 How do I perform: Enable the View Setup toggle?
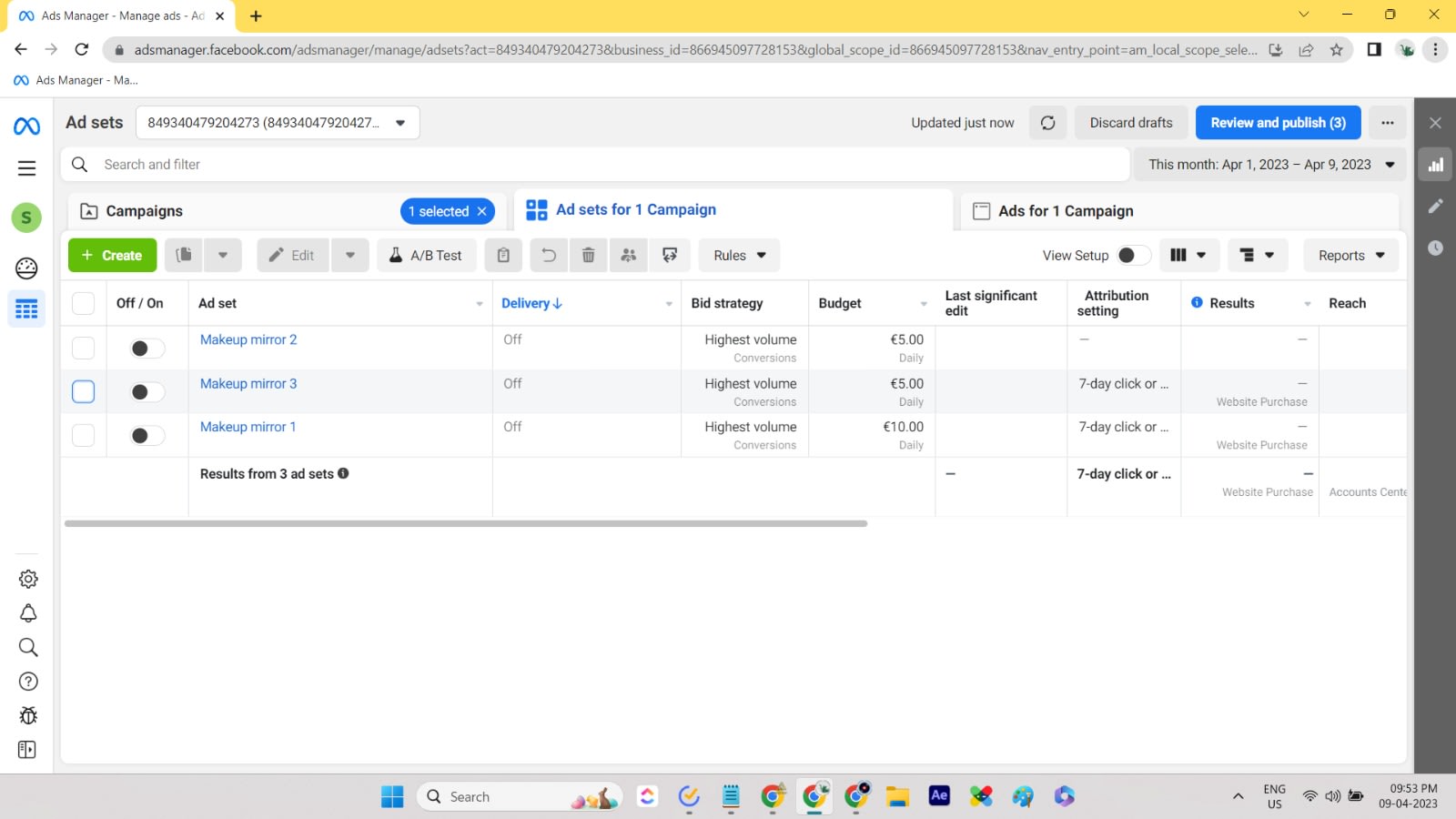(1133, 256)
